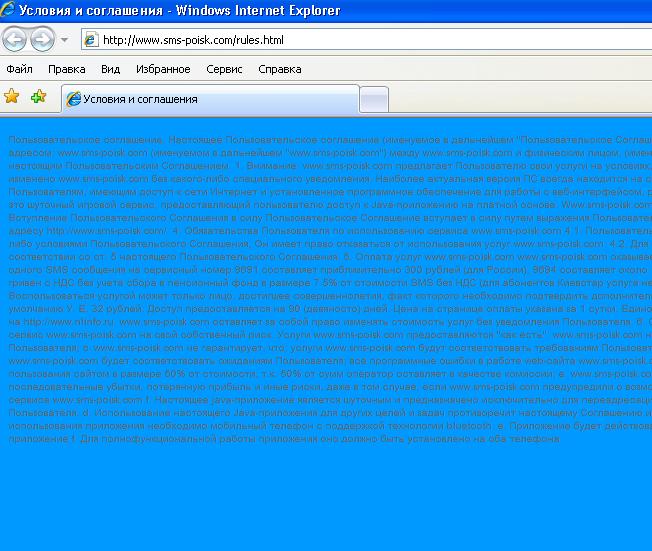Click the IE icon on the Условия и соглашения tab

(74, 99)
